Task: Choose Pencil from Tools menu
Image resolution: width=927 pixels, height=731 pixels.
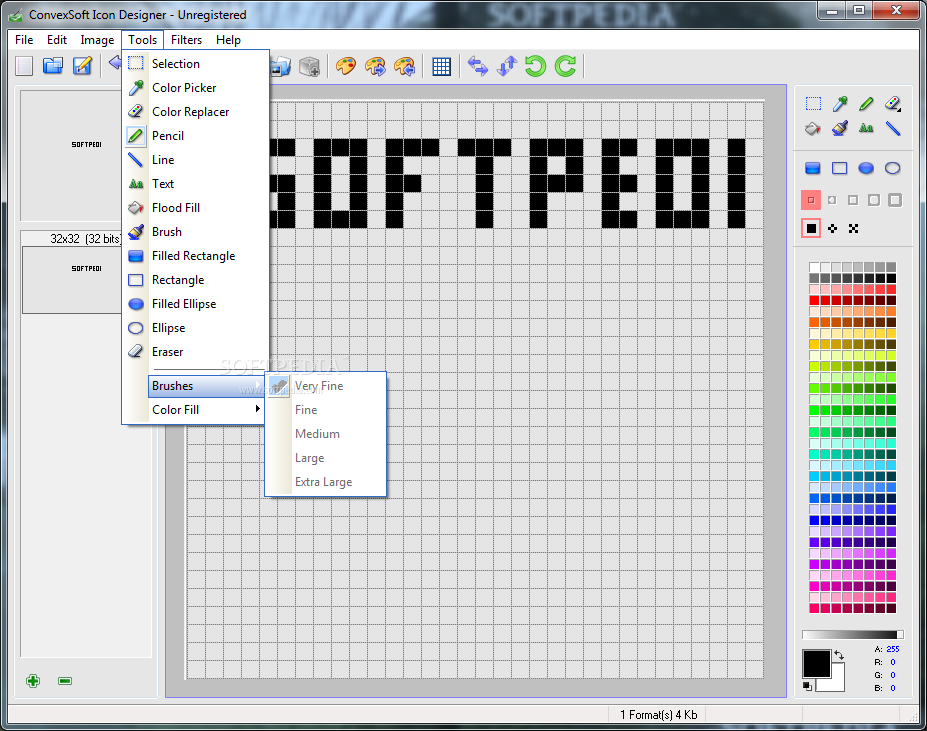Action: (x=195, y=135)
